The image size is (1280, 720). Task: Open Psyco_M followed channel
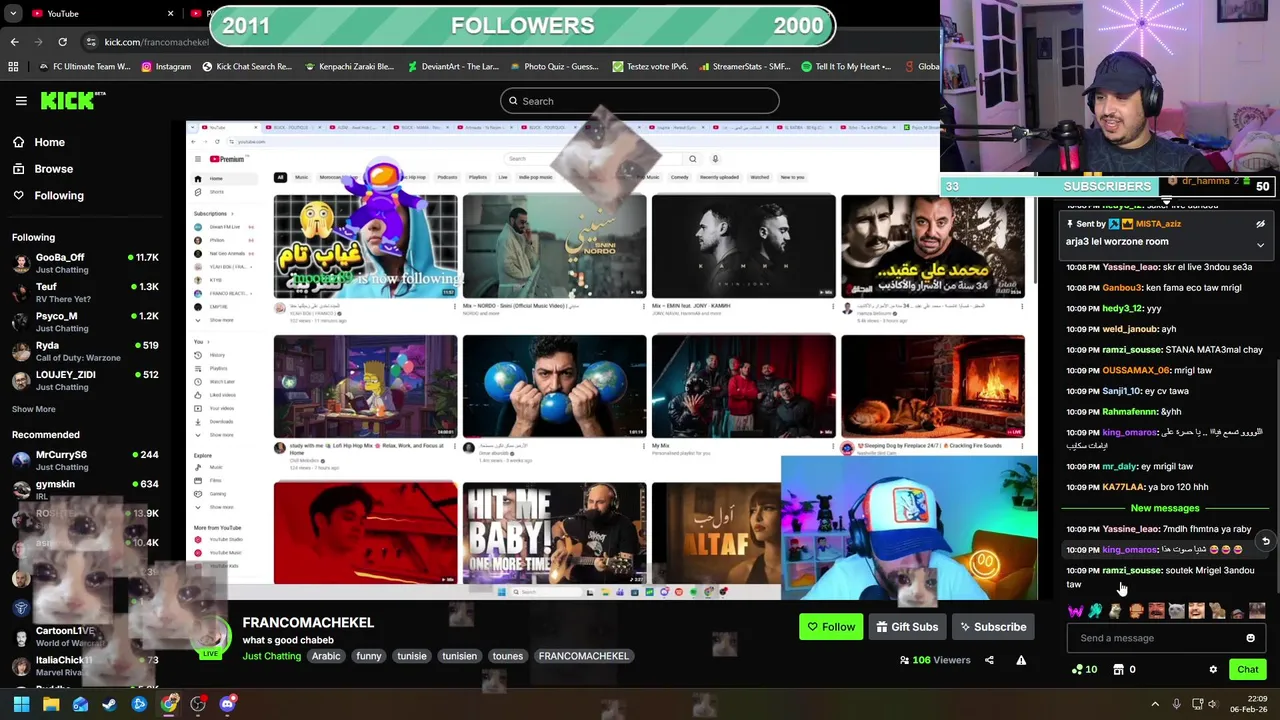click(x=85, y=322)
